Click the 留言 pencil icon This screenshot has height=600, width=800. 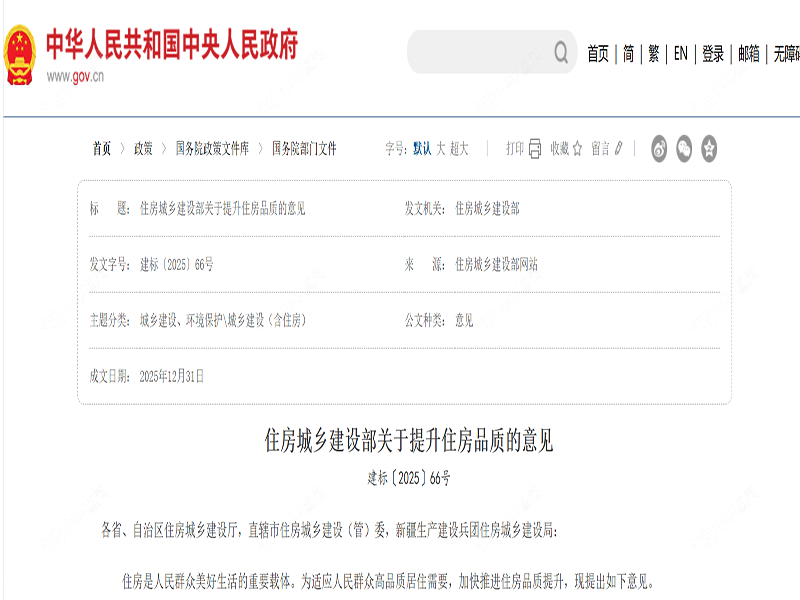pos(619,148)
